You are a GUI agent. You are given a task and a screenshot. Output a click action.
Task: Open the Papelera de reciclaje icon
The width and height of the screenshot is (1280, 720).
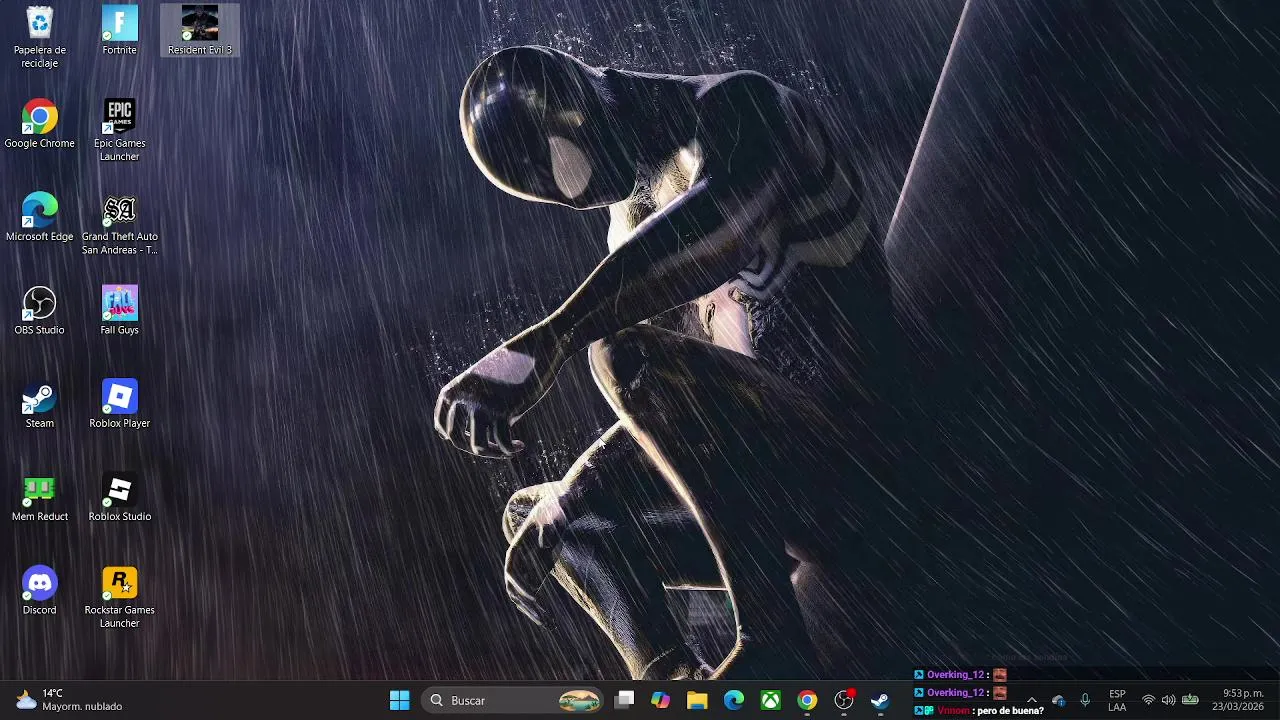point(39,37)
